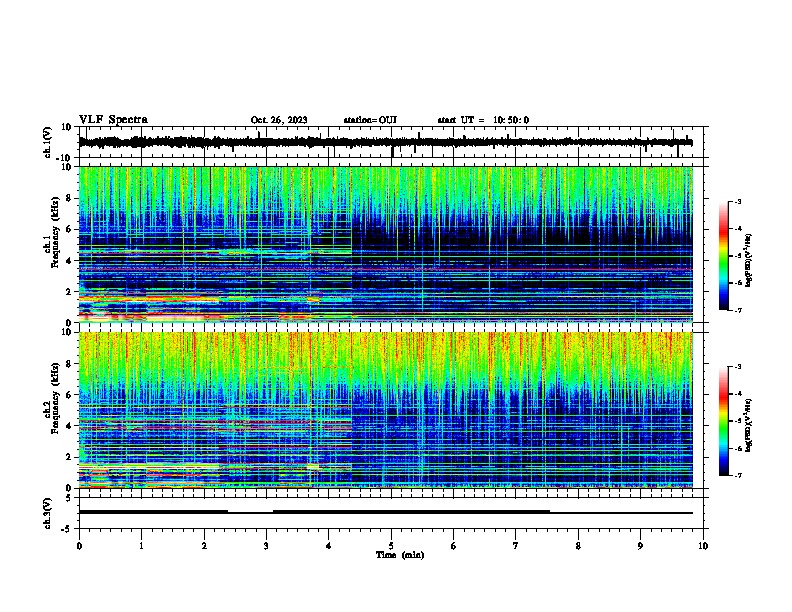Click the ch.1 spectrogram color bar
The height and width of the screenshot is (612, 792).
[x=724, y=256]
